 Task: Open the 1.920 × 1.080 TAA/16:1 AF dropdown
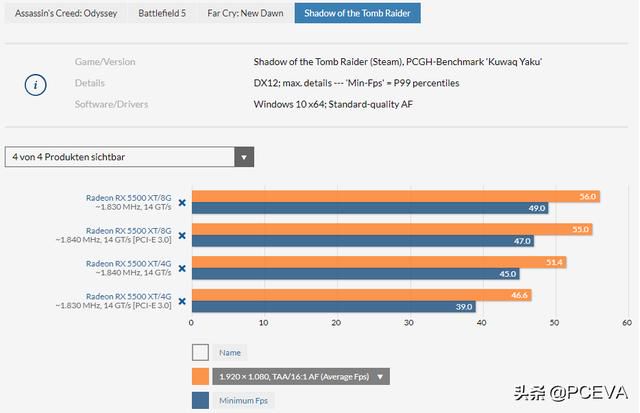[x=301, y=376]
